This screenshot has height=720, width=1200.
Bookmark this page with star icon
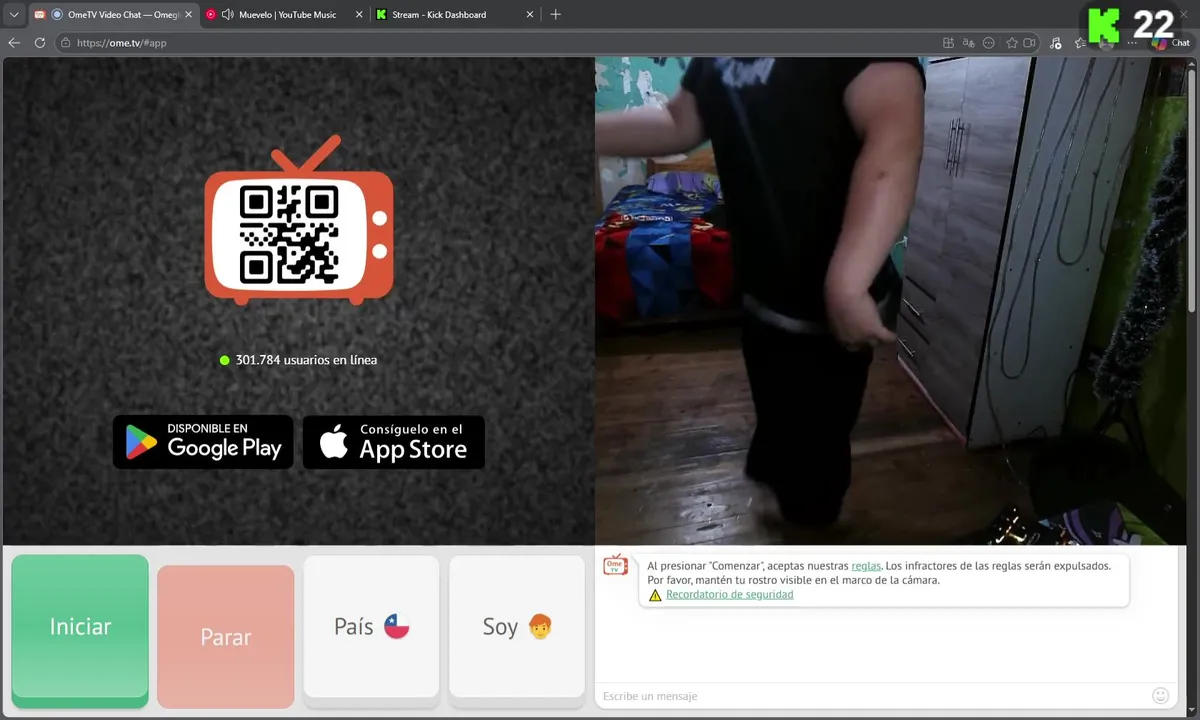[x=1012, y=43]
